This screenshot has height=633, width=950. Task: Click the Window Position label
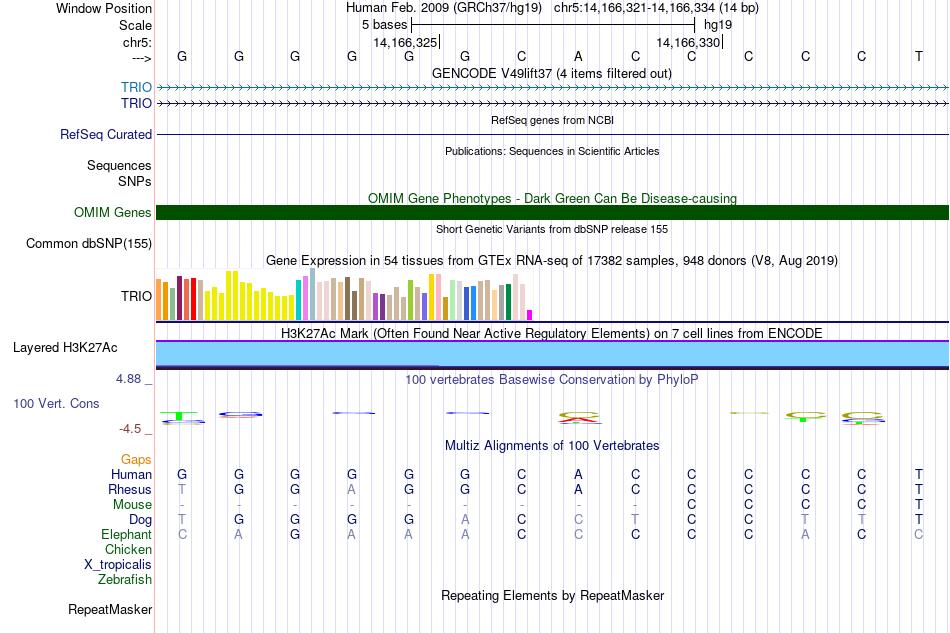pyautogui.click(x=104, y=8)
